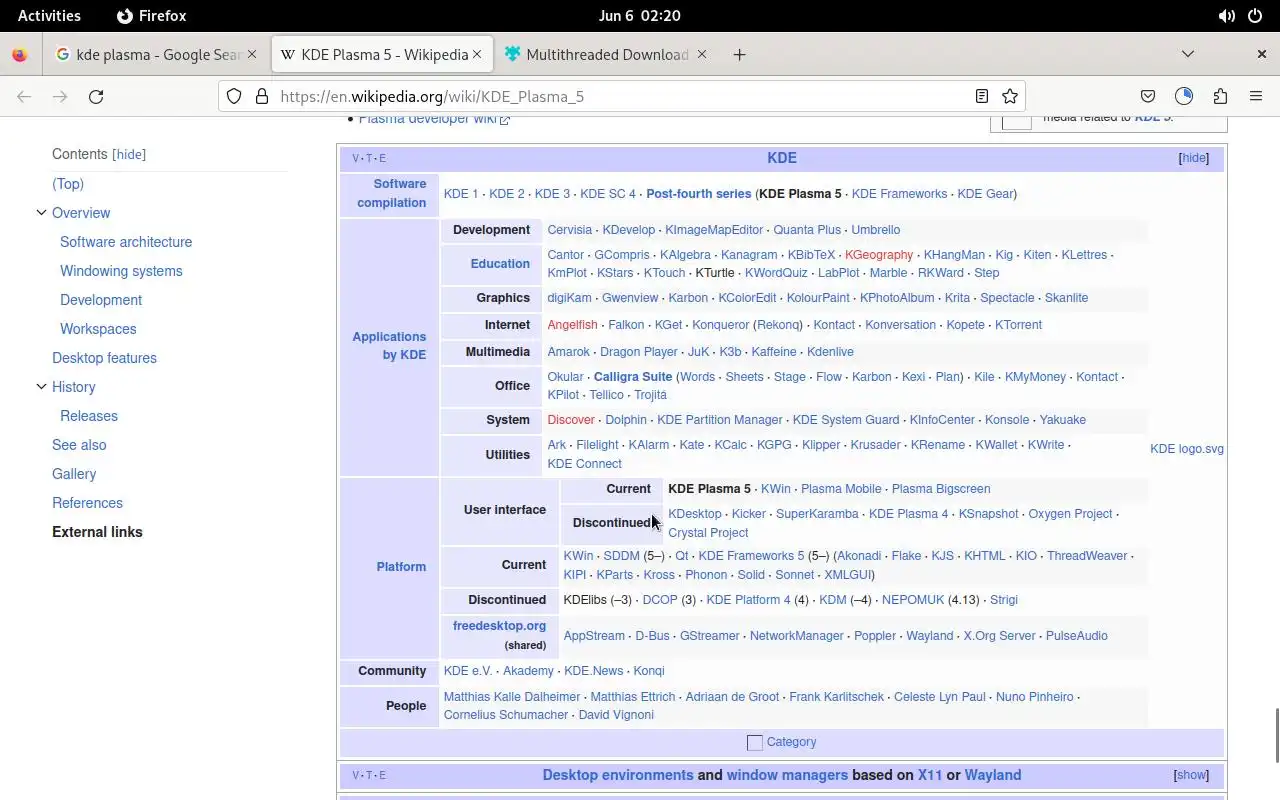
Task: Go to (Top) of the article
Action: pos(68,184)
